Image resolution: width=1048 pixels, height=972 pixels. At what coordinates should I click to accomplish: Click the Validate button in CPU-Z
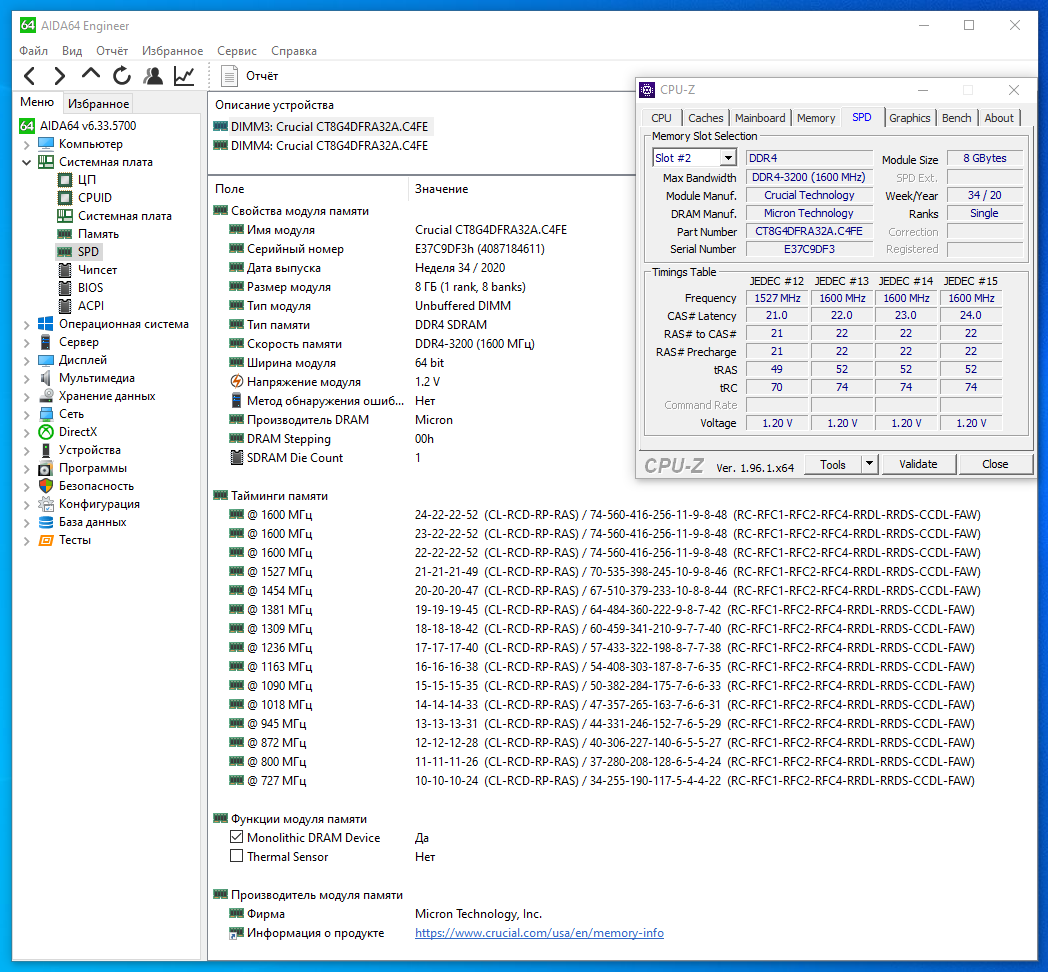[918, 464]
